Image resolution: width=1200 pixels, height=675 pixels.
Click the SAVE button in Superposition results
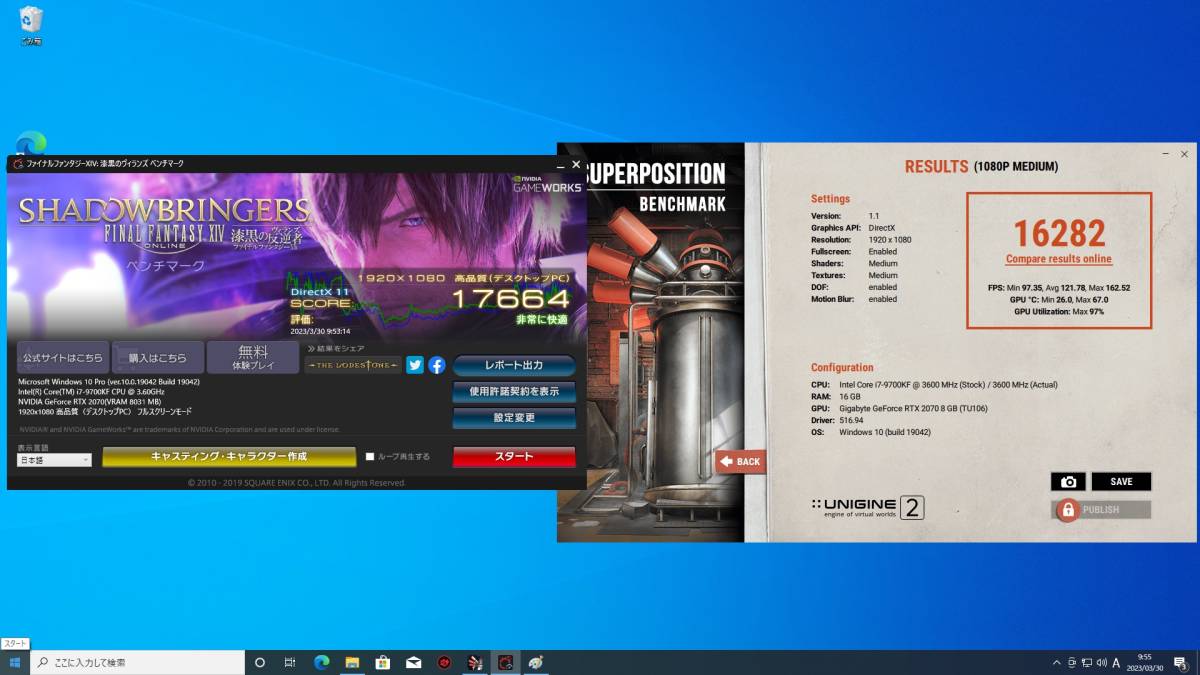pyautogui.click(x=1121, y=482)
